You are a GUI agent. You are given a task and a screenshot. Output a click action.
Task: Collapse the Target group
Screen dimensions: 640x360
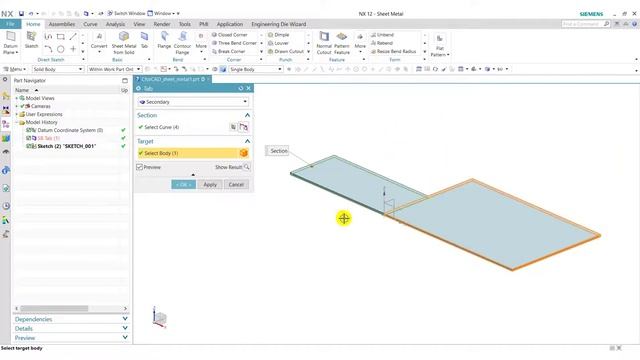[247, 141]
